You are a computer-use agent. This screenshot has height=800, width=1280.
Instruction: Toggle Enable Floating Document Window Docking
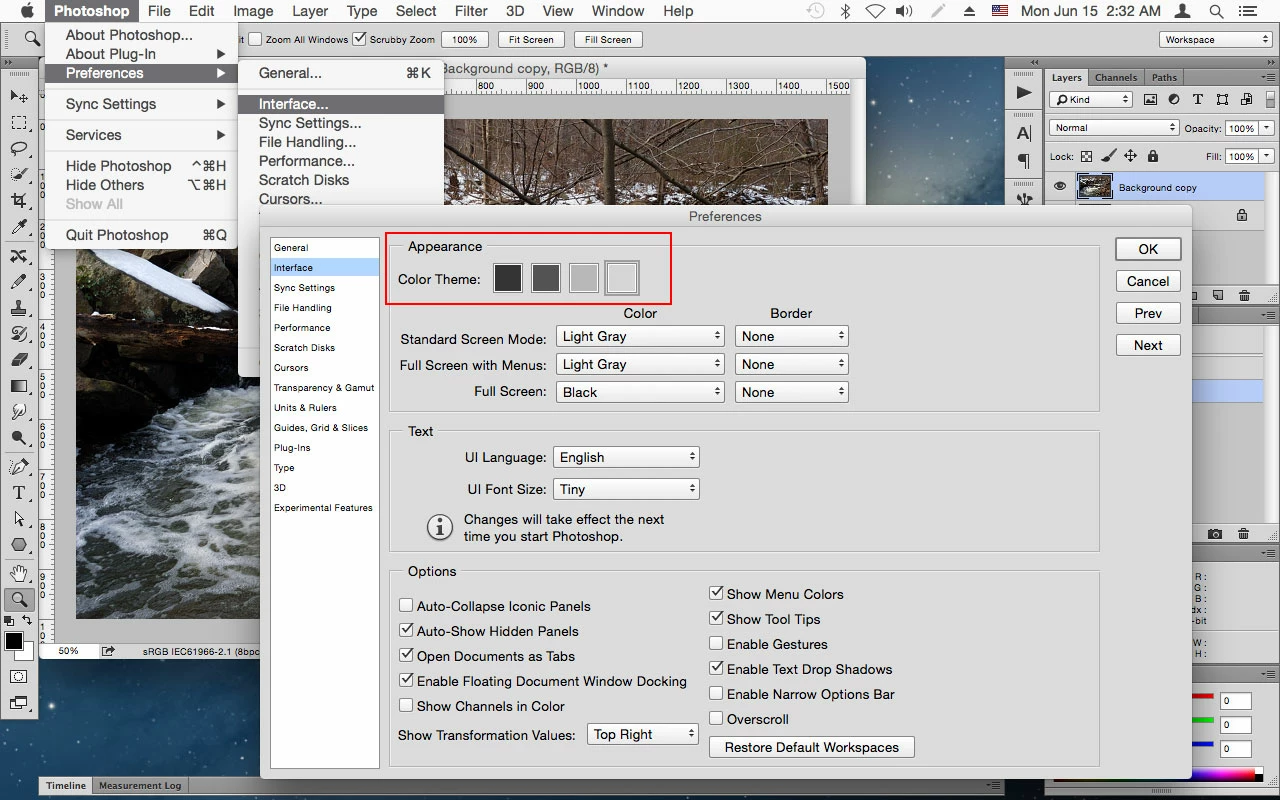tap(406, 681)
